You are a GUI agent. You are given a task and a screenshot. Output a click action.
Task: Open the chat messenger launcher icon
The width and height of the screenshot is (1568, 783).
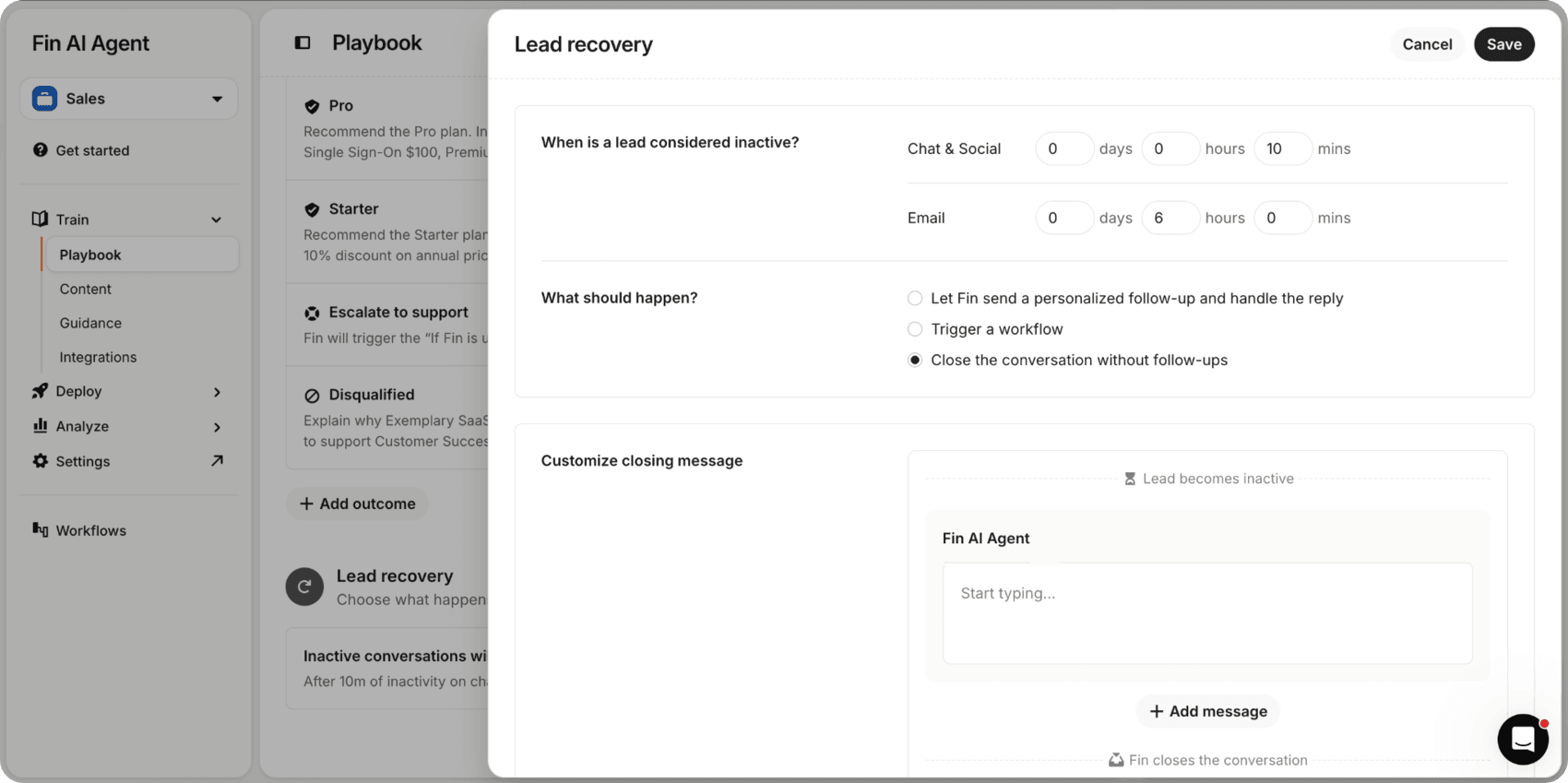click(1522, 739)
